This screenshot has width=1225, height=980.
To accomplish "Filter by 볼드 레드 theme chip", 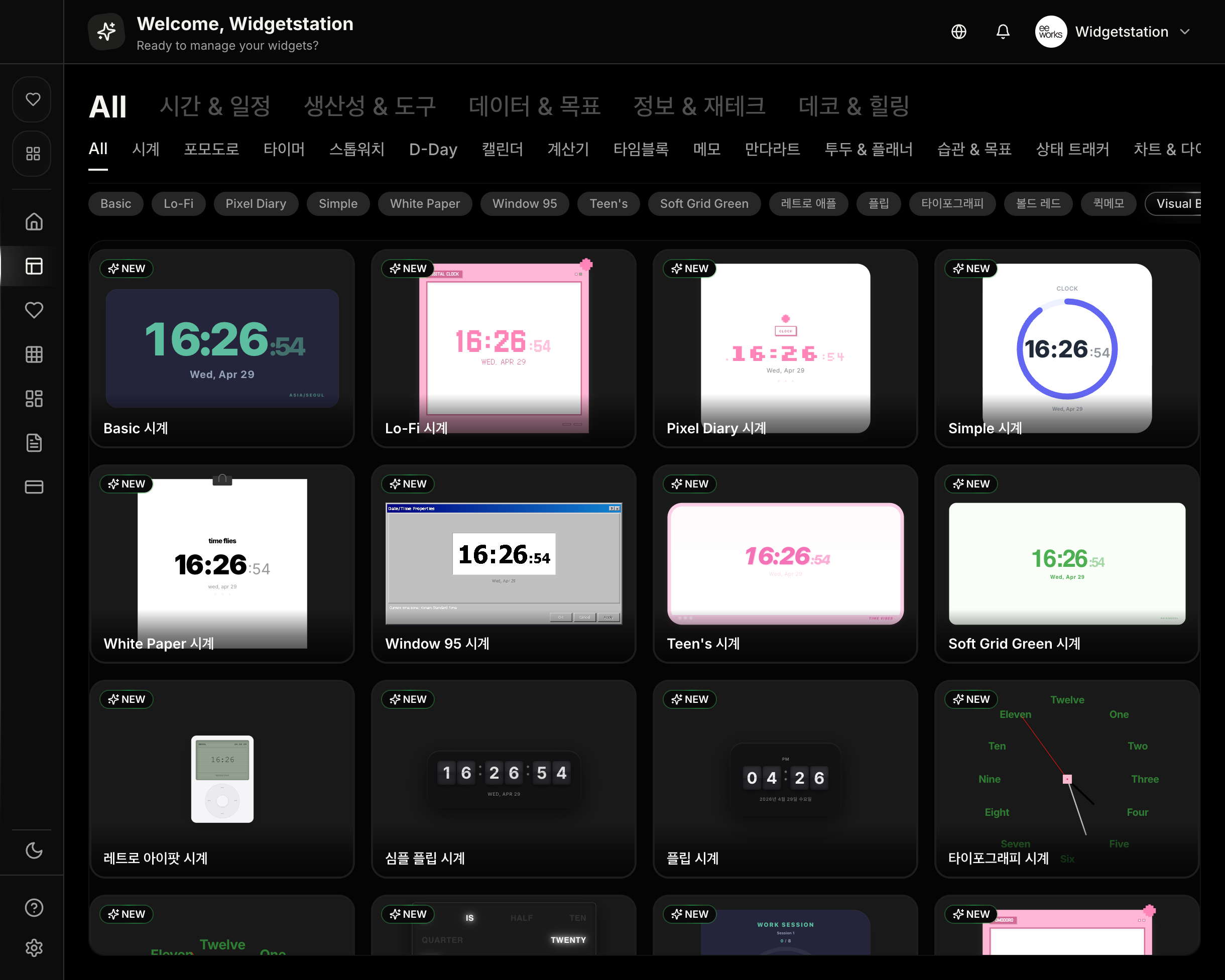I will coord(1038,203).
